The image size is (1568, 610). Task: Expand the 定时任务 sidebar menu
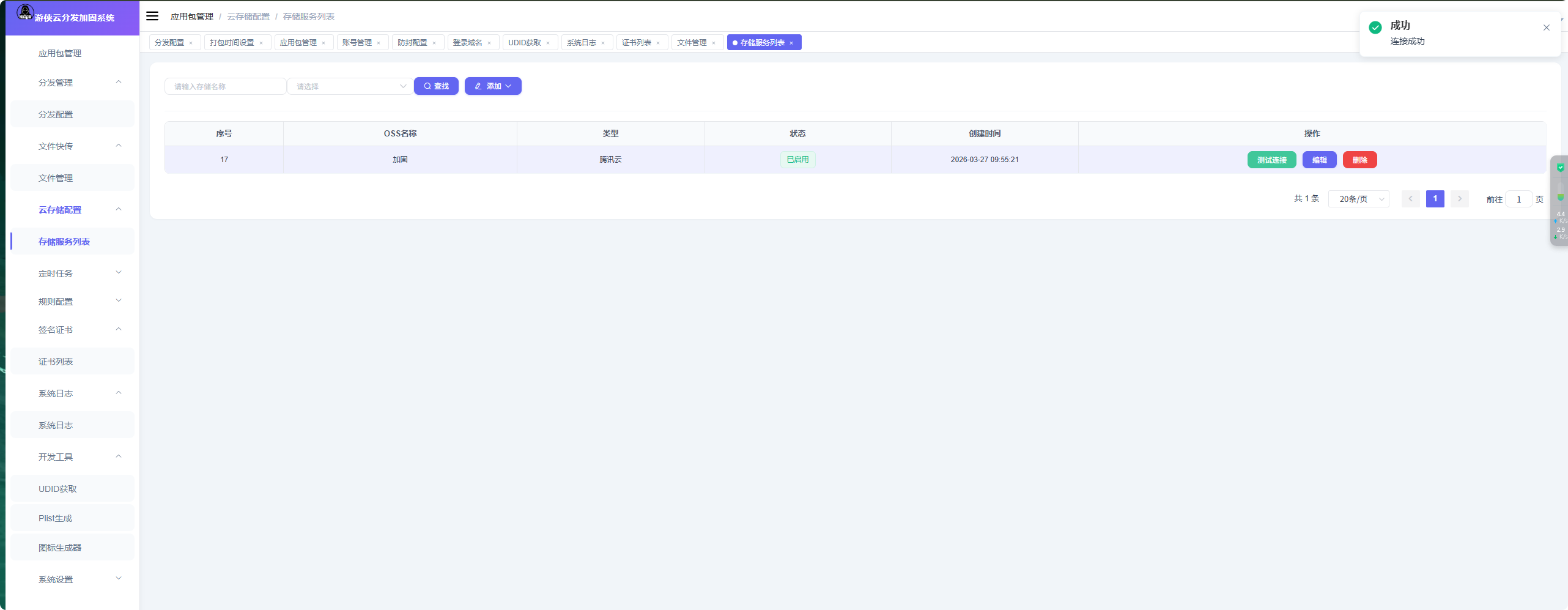click(x=72, y=273)
